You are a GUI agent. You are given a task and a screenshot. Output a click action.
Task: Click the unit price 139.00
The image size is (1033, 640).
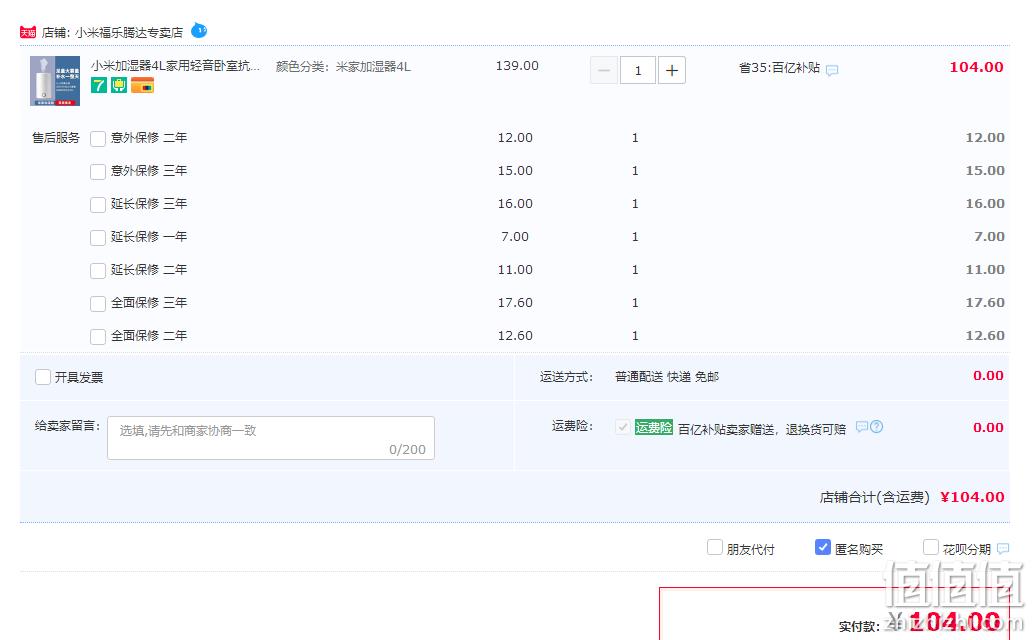[517, 66]
